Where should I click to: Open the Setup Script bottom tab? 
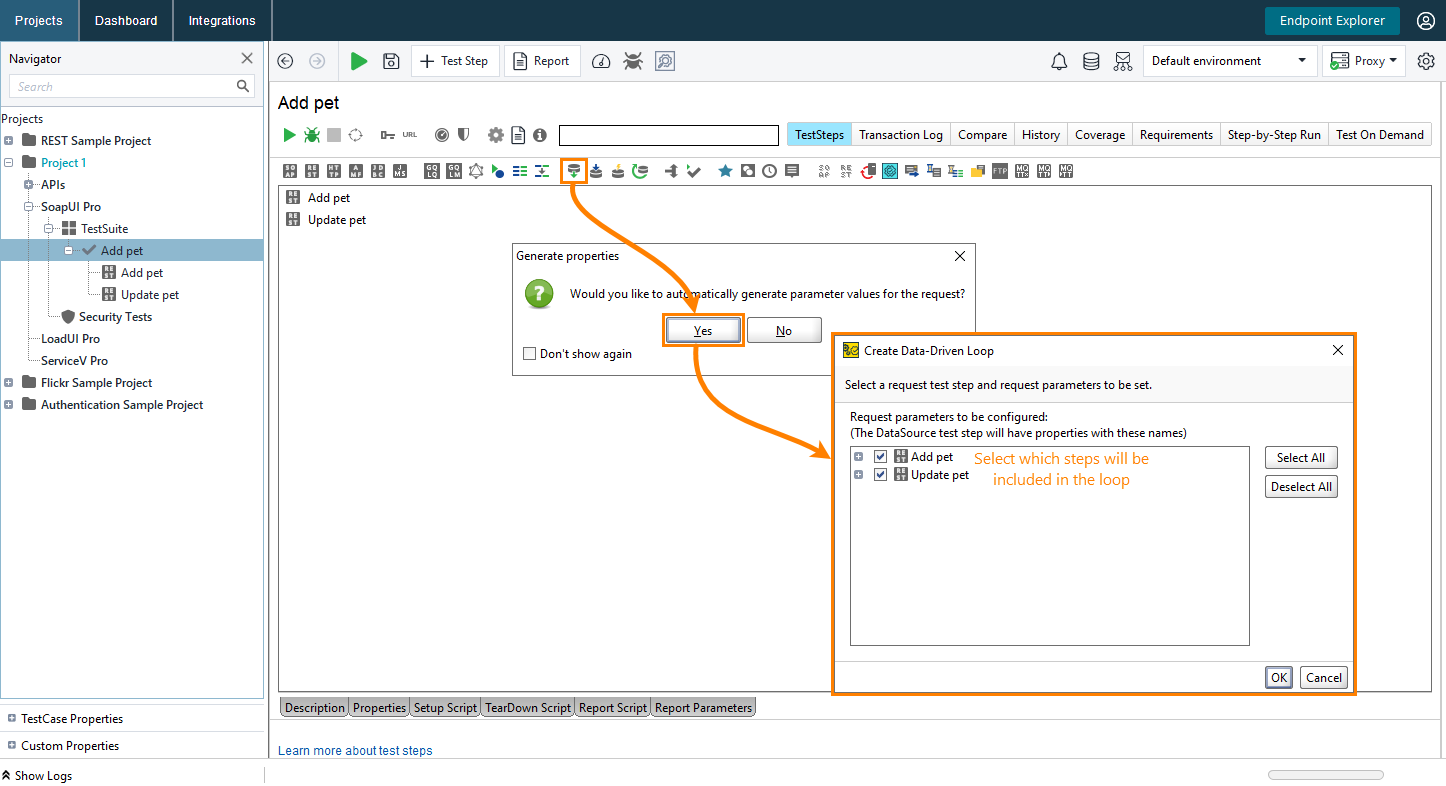(x=445, y=707)
